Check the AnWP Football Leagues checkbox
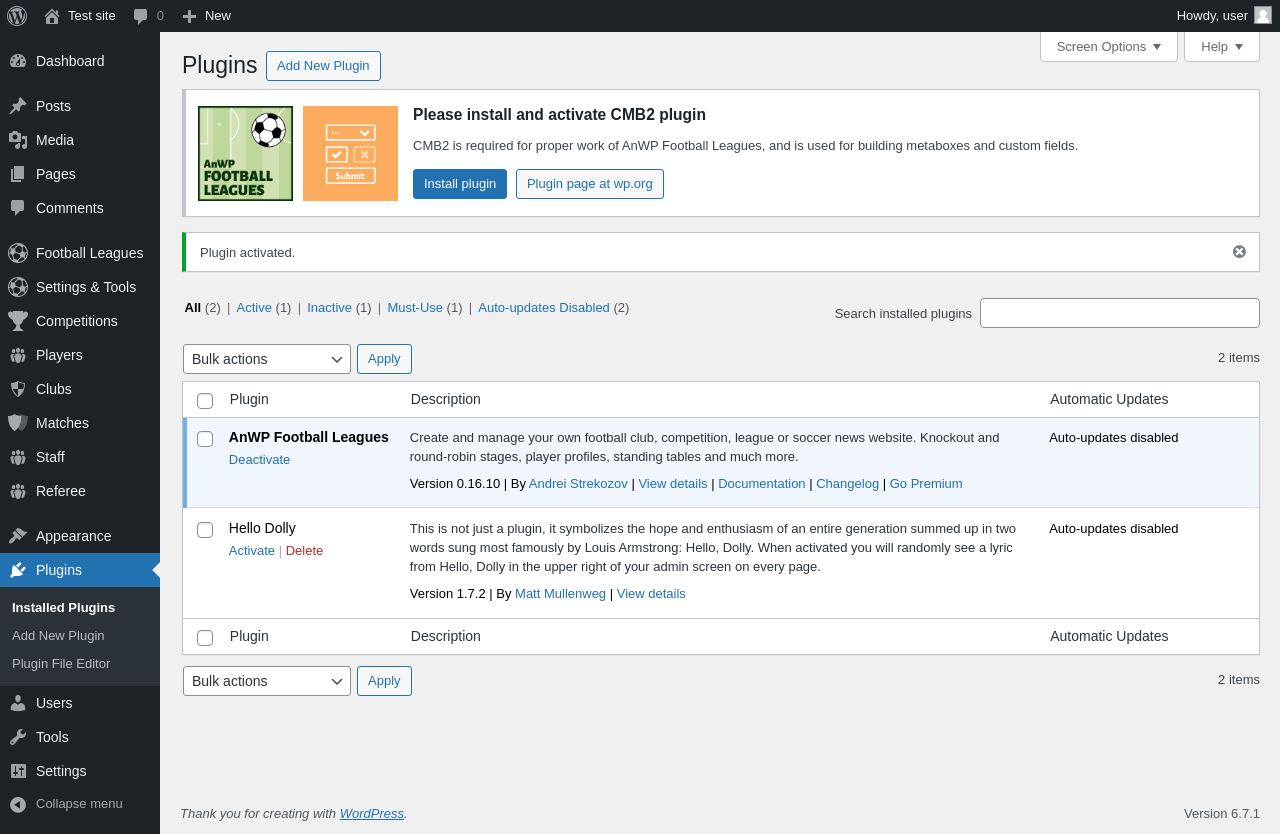This screenshot has width=1280, height=834. pos(205,439)
